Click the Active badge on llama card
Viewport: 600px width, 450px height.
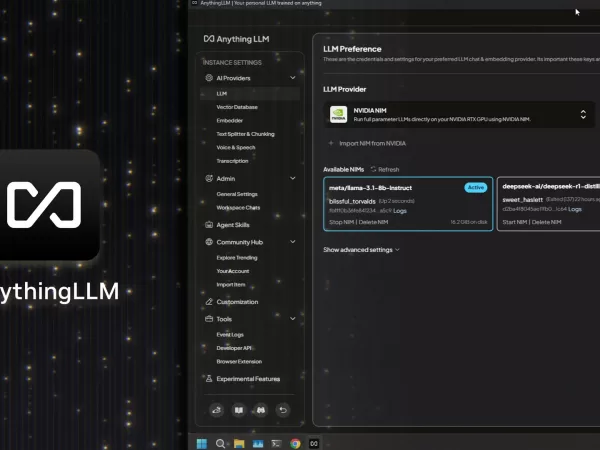click(476, 187)
